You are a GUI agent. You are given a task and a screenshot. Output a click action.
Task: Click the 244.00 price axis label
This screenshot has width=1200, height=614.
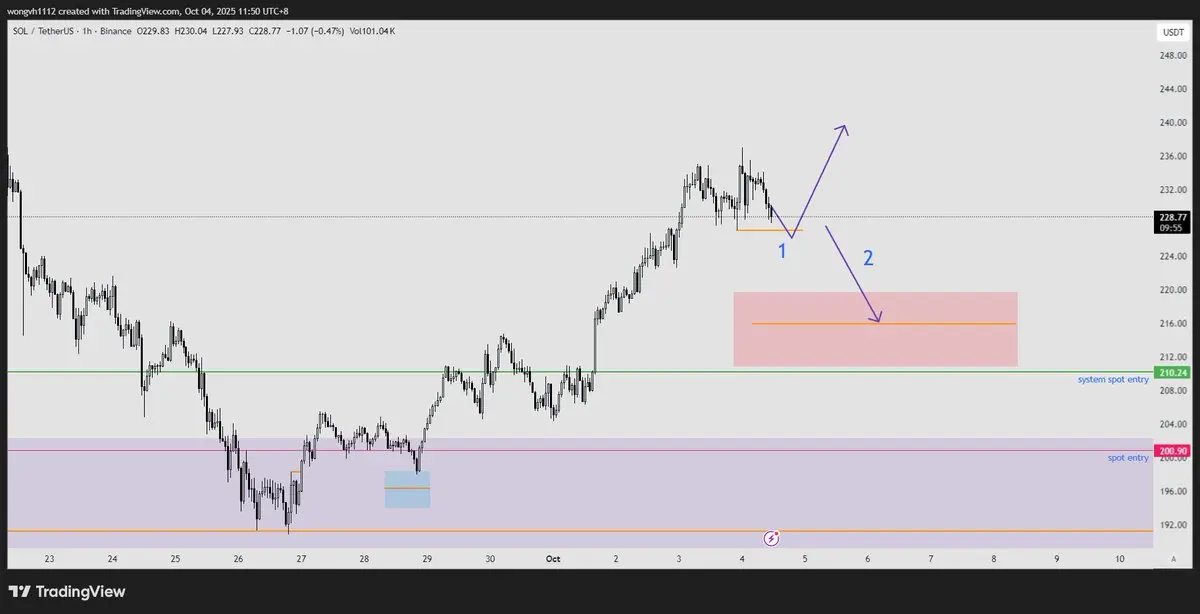1172,89
